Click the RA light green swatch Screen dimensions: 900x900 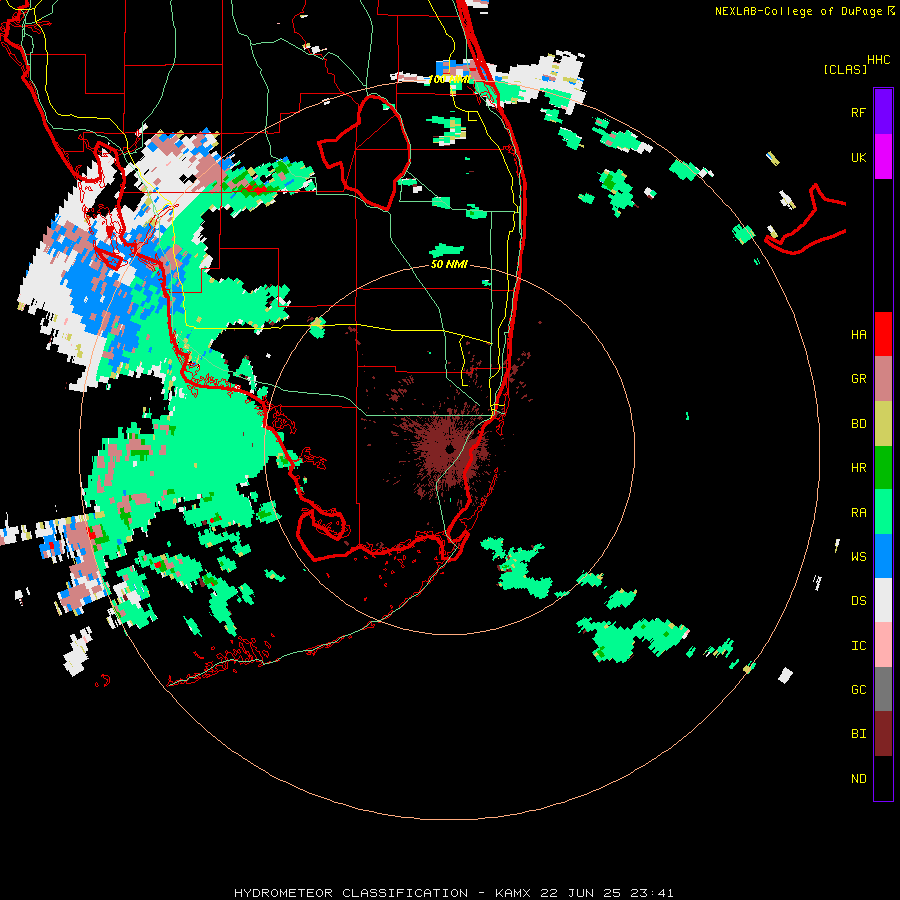pos(883,512)
